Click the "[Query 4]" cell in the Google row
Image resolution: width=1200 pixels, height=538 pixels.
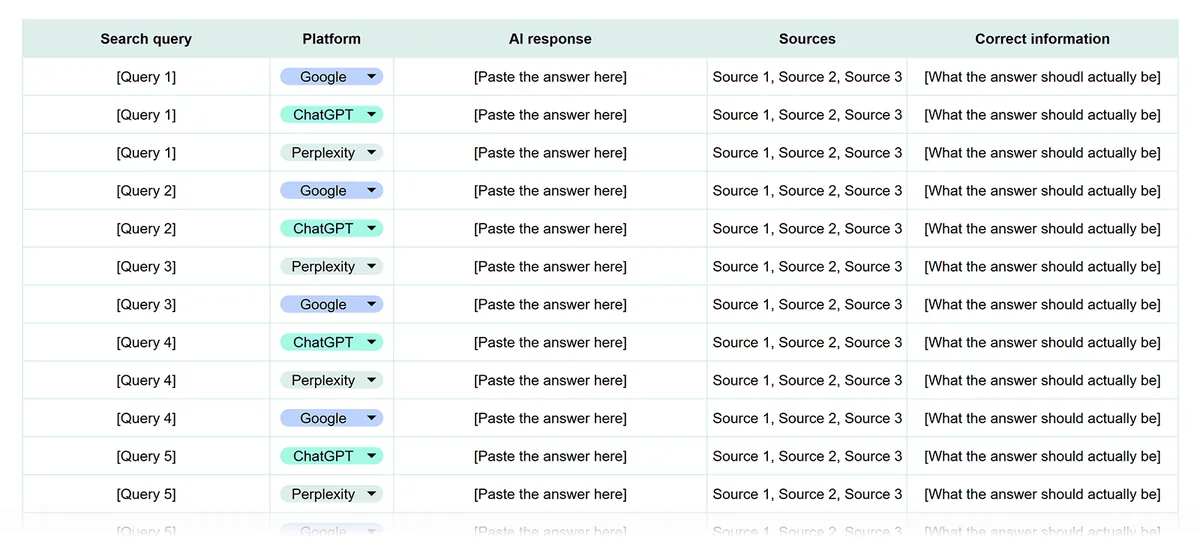tap(146, 419)
